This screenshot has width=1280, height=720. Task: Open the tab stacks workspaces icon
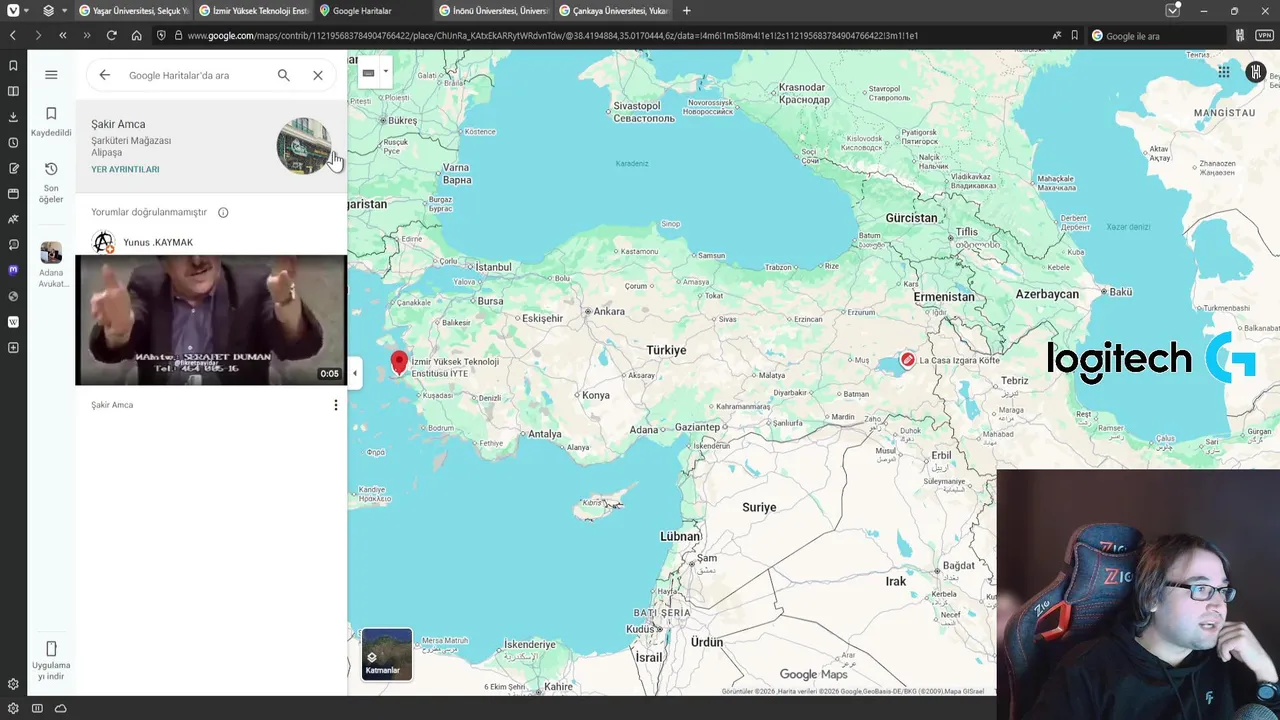(x=49, y=11)
